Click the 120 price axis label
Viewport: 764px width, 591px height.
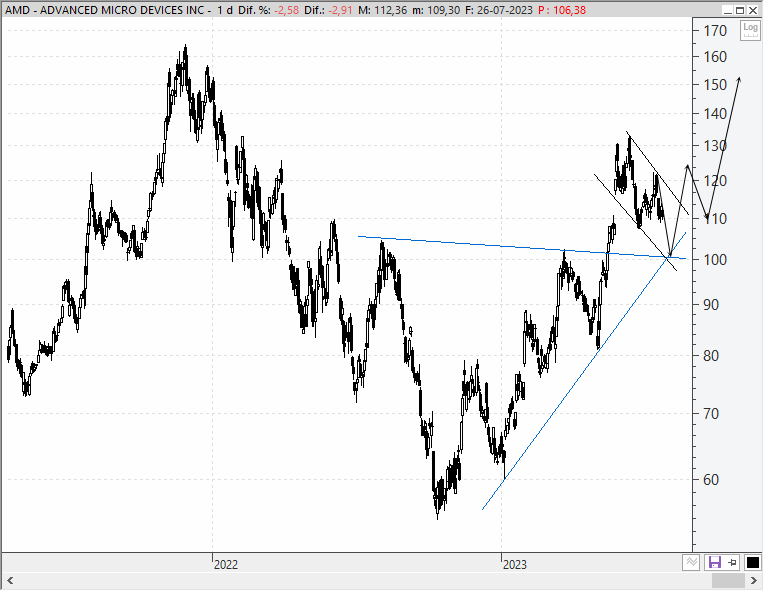tap(715, 181)
